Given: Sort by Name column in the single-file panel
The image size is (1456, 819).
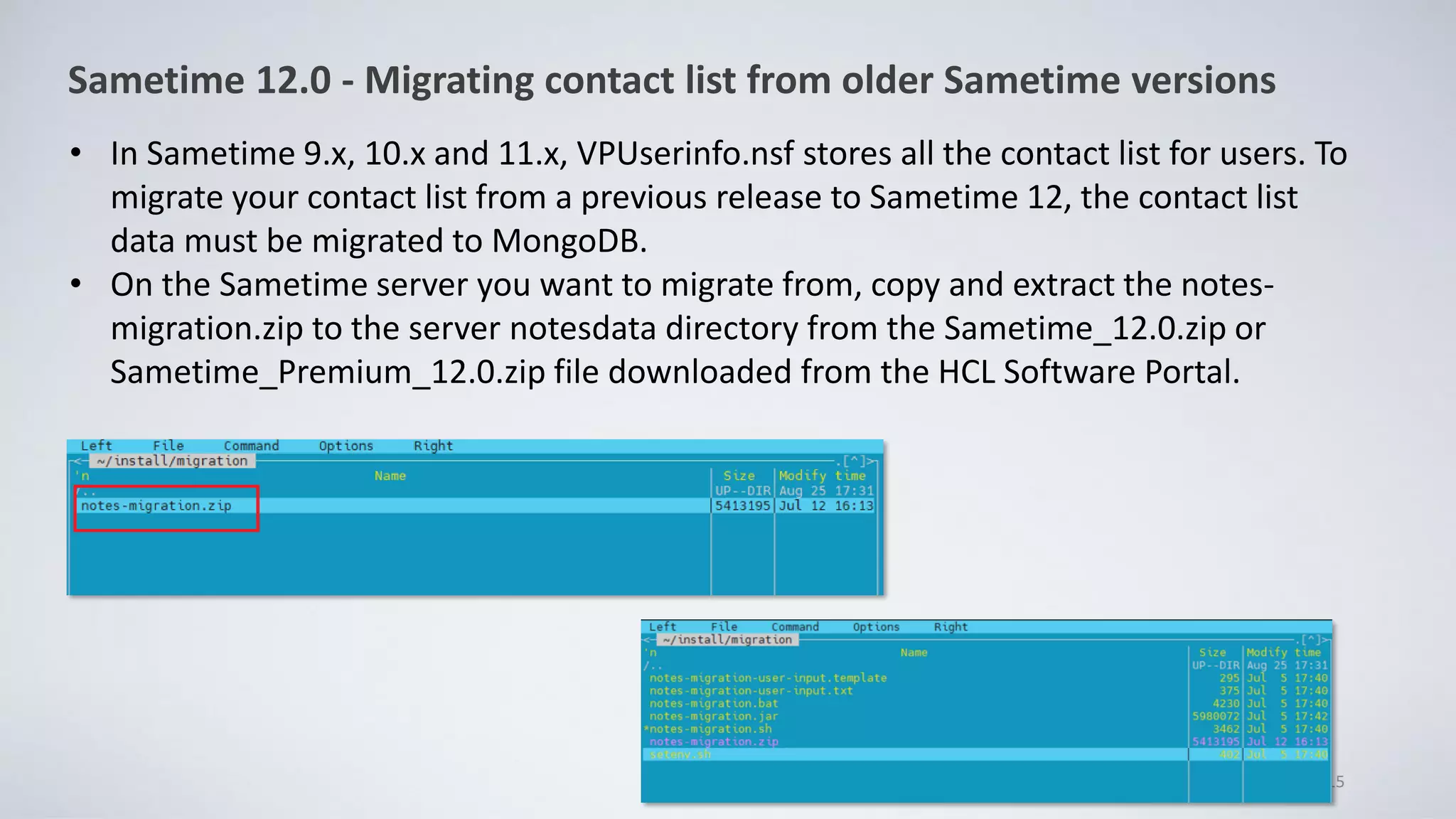Looking at the screenshot, I should [x=390, y=476].
